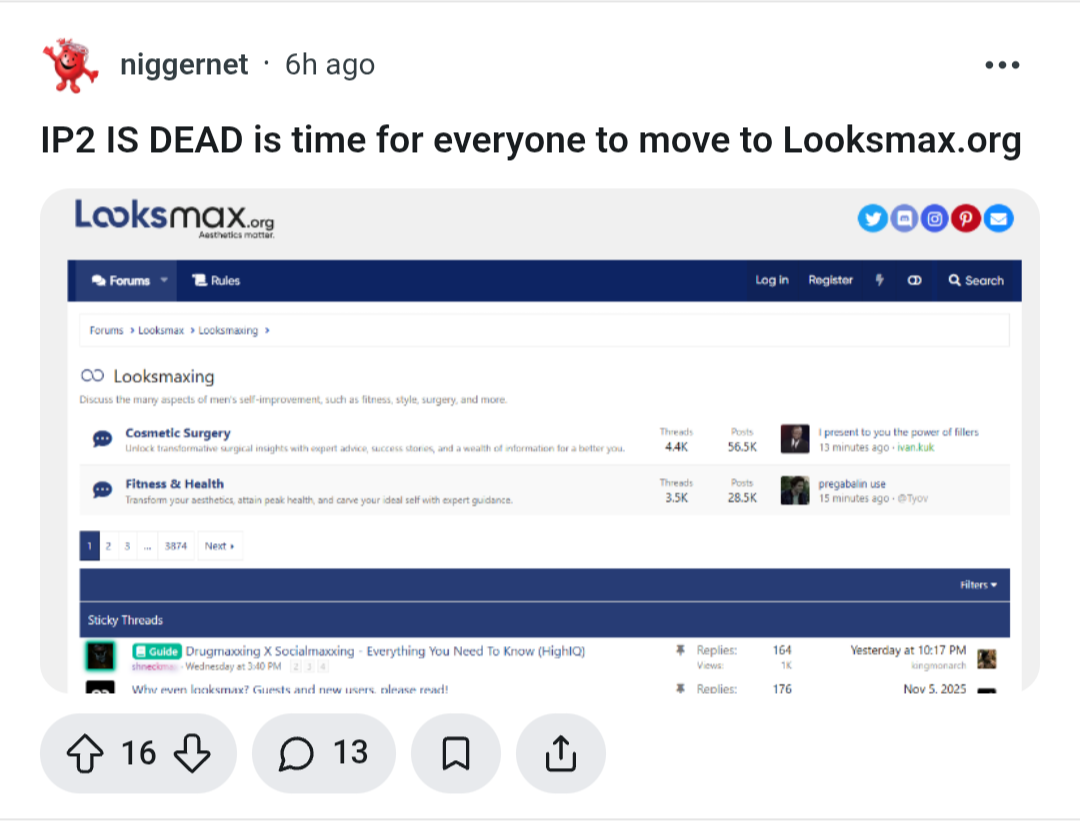Upvote the post
Image resolution: width=1080 pixels, height=823 pixels.
coord(85,753)
